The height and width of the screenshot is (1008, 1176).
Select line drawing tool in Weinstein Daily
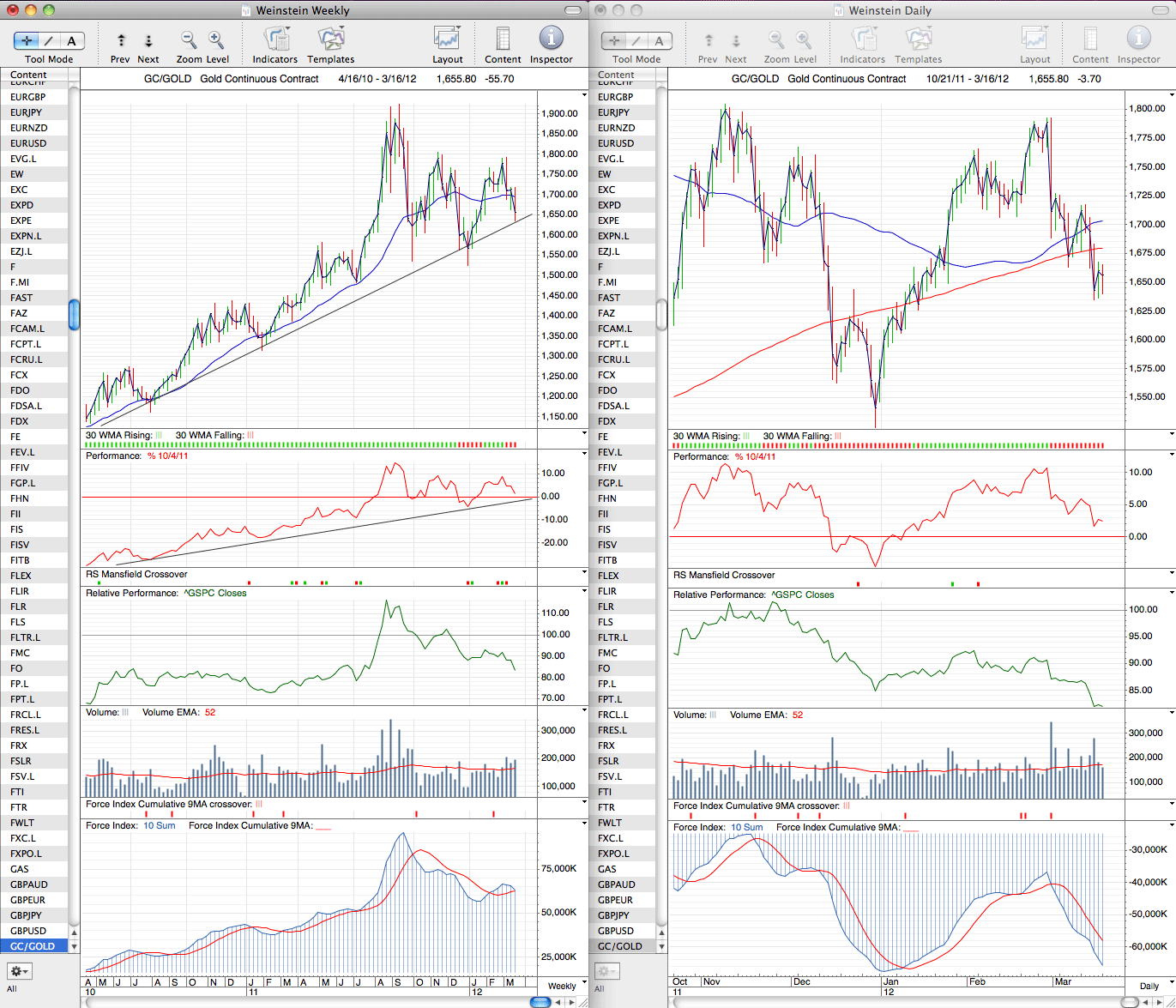[636, 40]
